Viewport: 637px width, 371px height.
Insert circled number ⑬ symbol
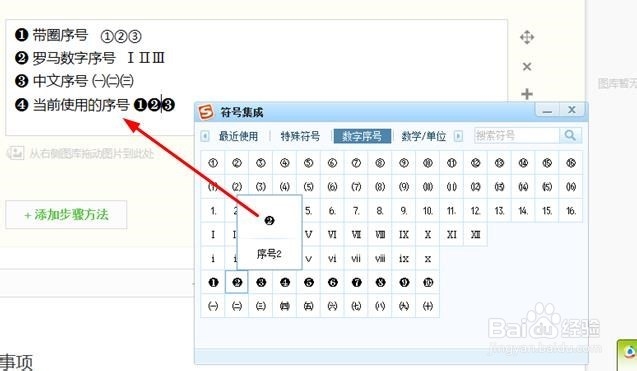coord(499,163)
